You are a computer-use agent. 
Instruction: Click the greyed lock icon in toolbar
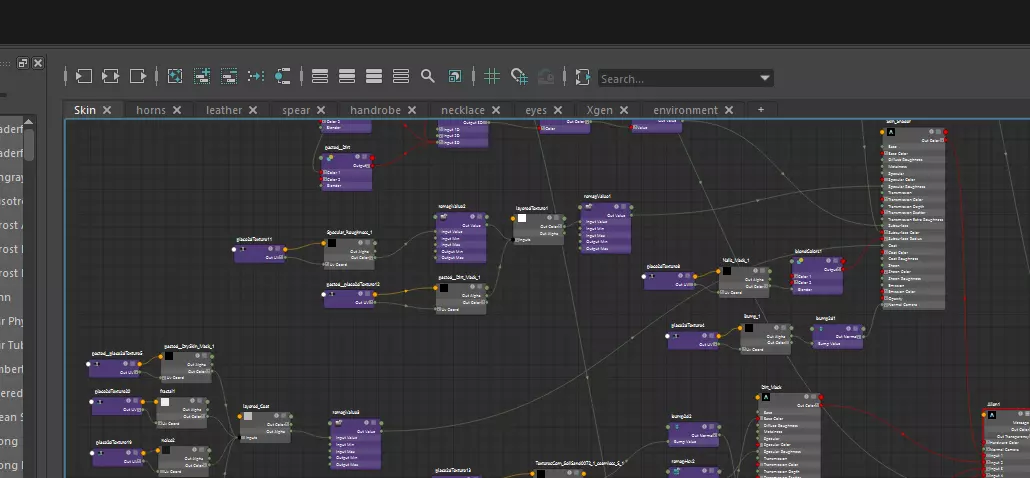click(x=546, y=77)
